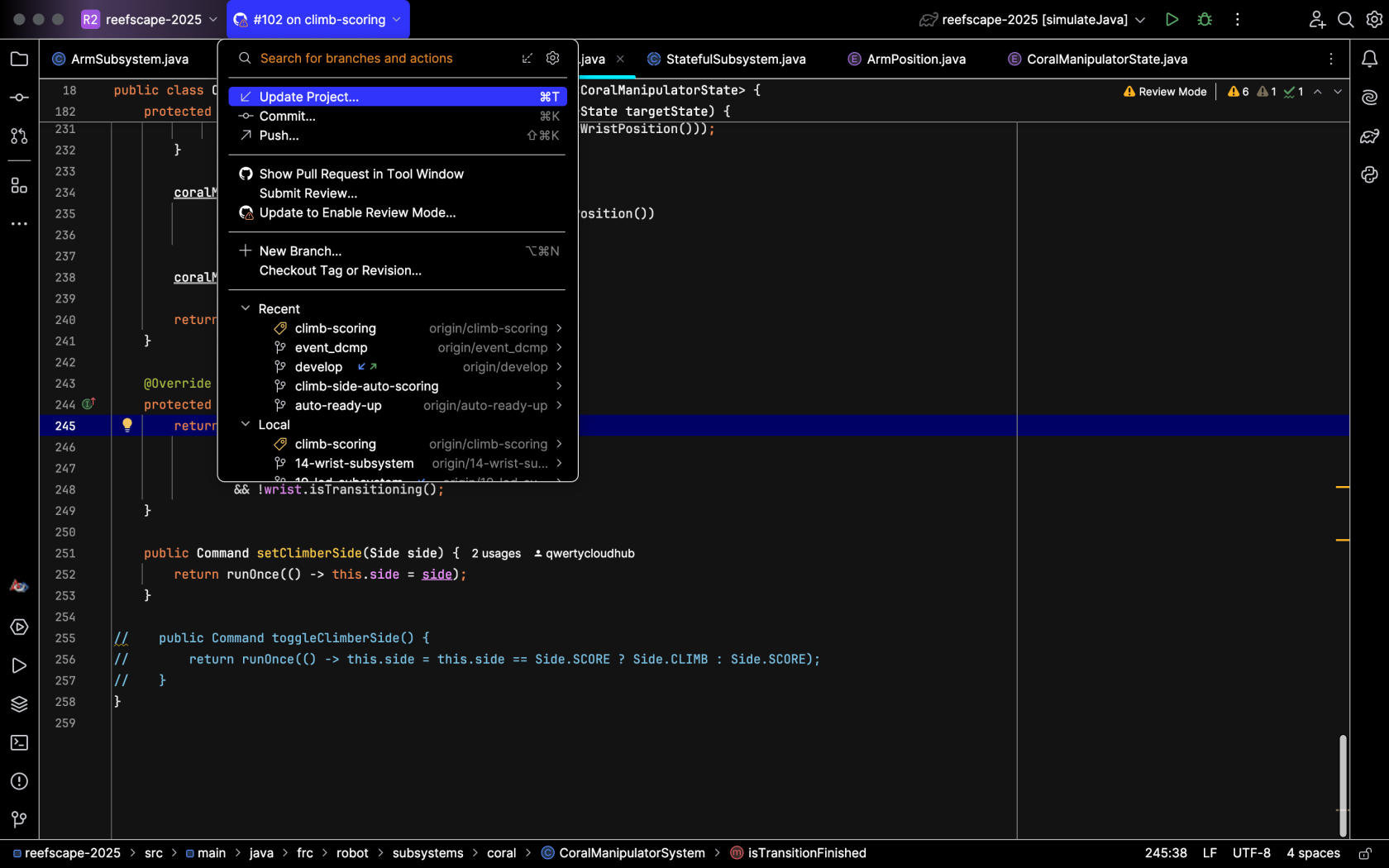The image size is (1389, 868).
Task: Open the Notifications bell icon
Action: (x=1370, y=59)
